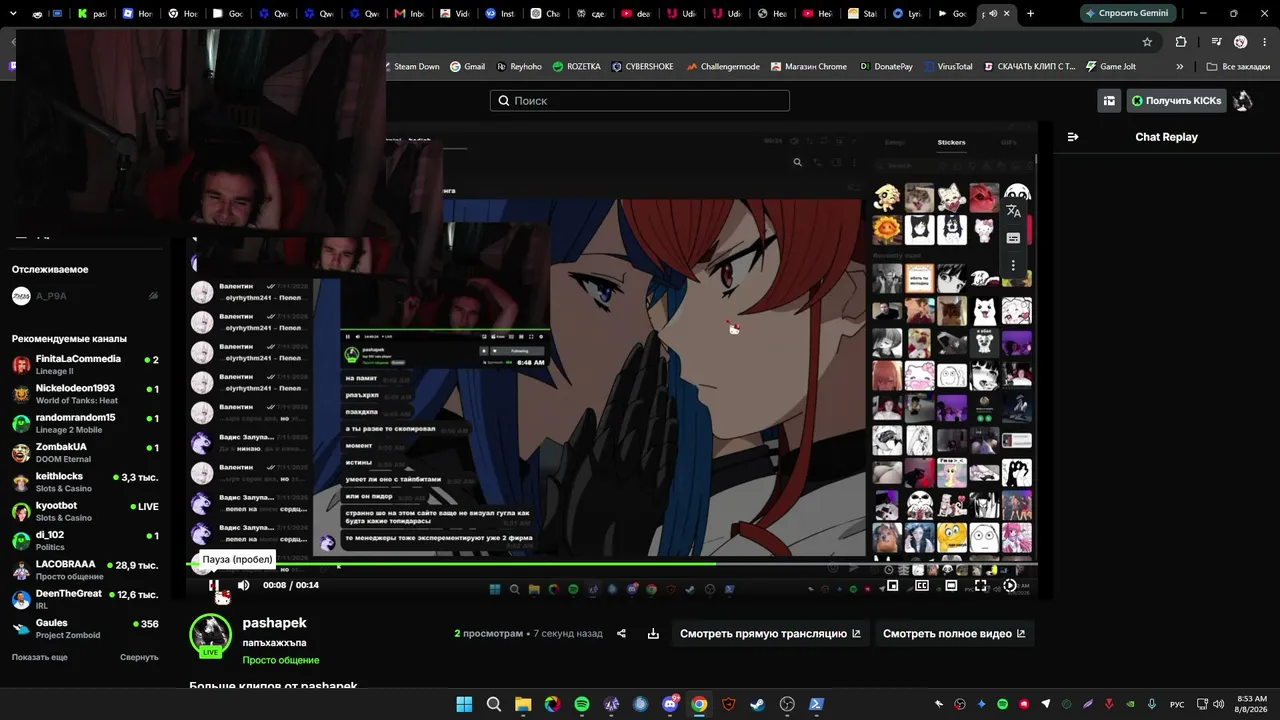Open ROZETKA bookmark
The height and width of the screenshot is (720, 1280).
pyautogui.click(x=577, y=67)
